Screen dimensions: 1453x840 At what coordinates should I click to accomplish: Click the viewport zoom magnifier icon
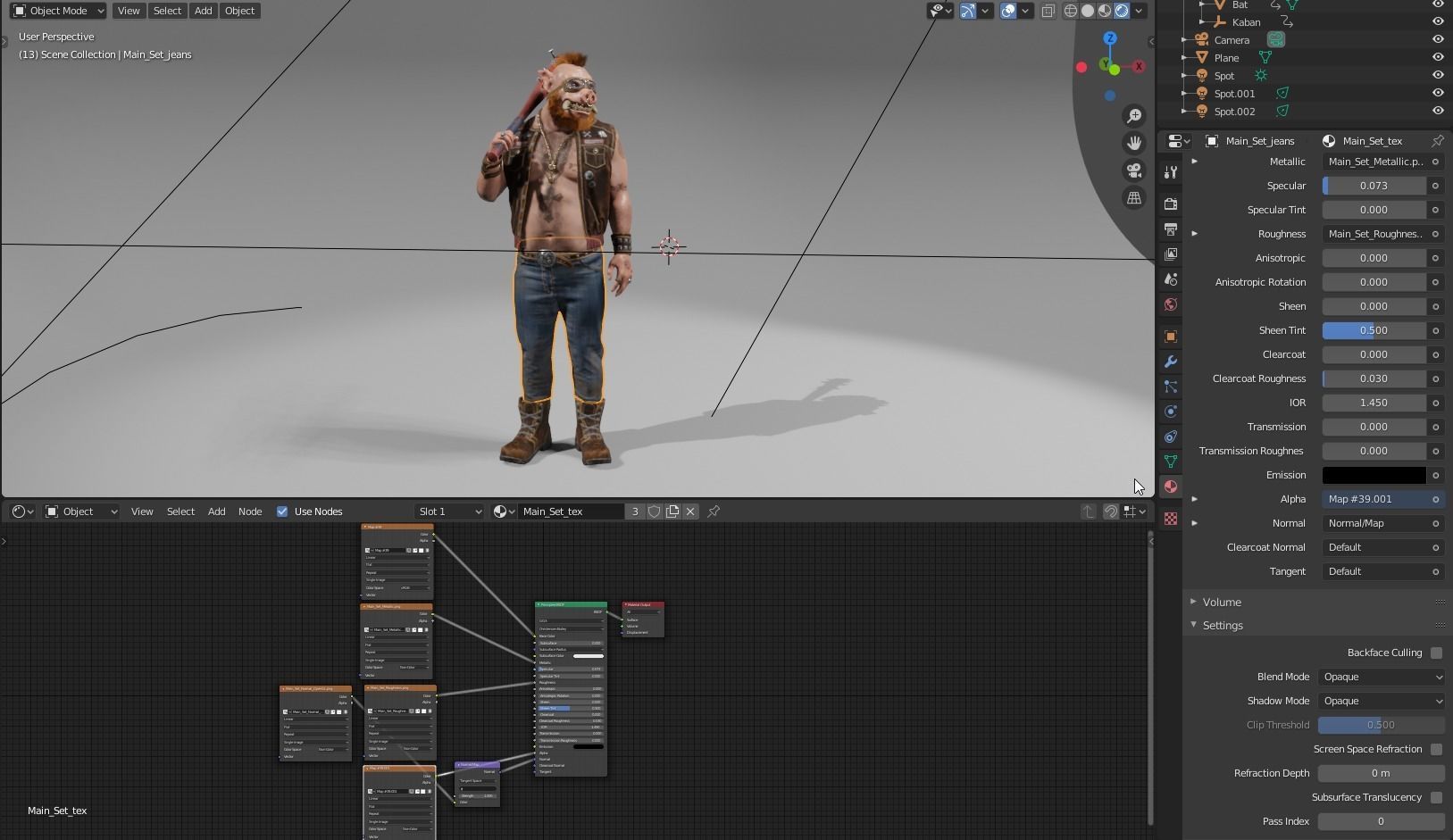coord(1134,116)
